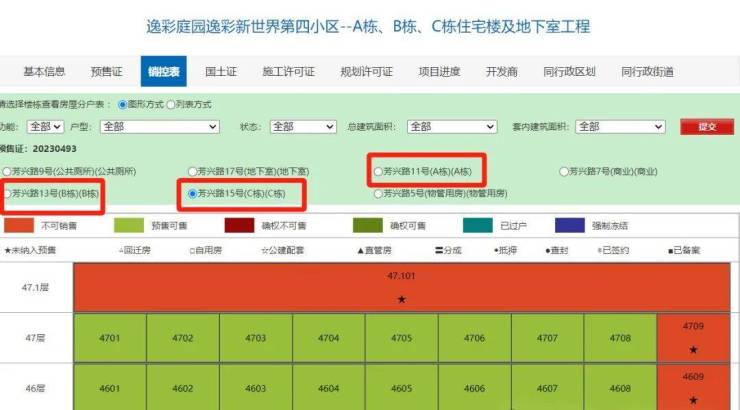Click the 强制冻结 legend color swatch

pyautogui.click(x=570, y=225)
